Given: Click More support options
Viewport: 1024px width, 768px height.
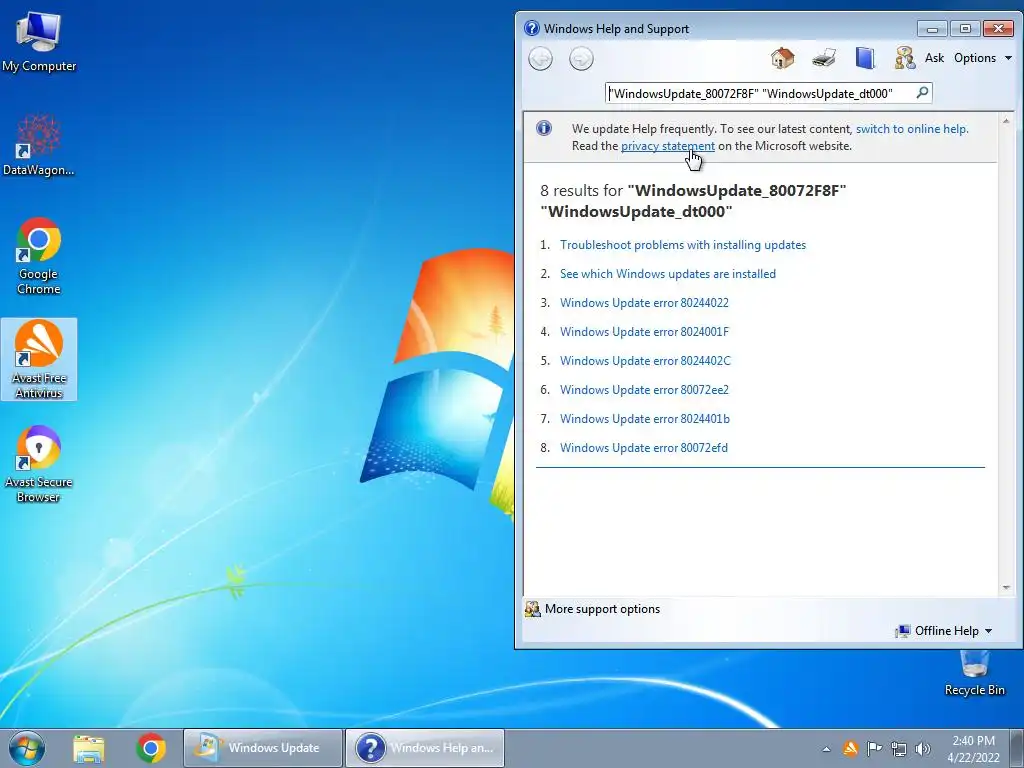Looking at the screenshot, I should (592, 609).
